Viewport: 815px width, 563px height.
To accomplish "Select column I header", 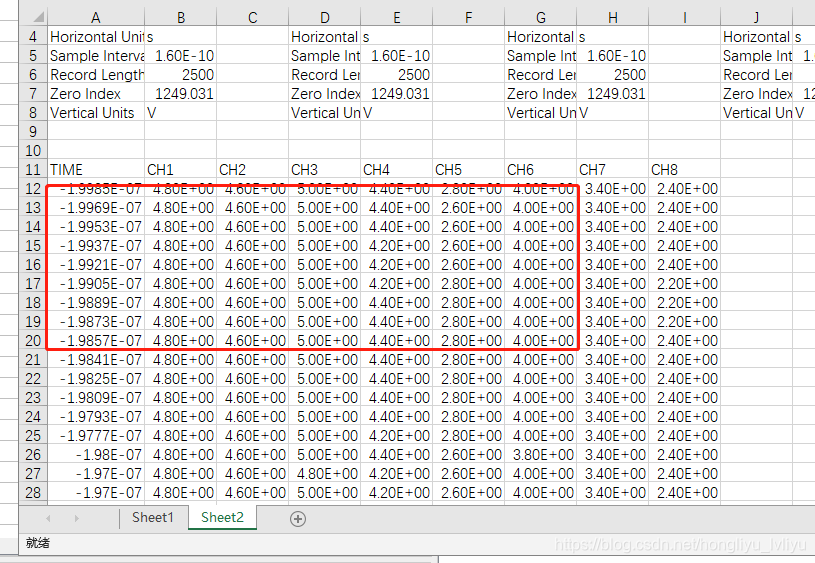I will coord(684,18).
